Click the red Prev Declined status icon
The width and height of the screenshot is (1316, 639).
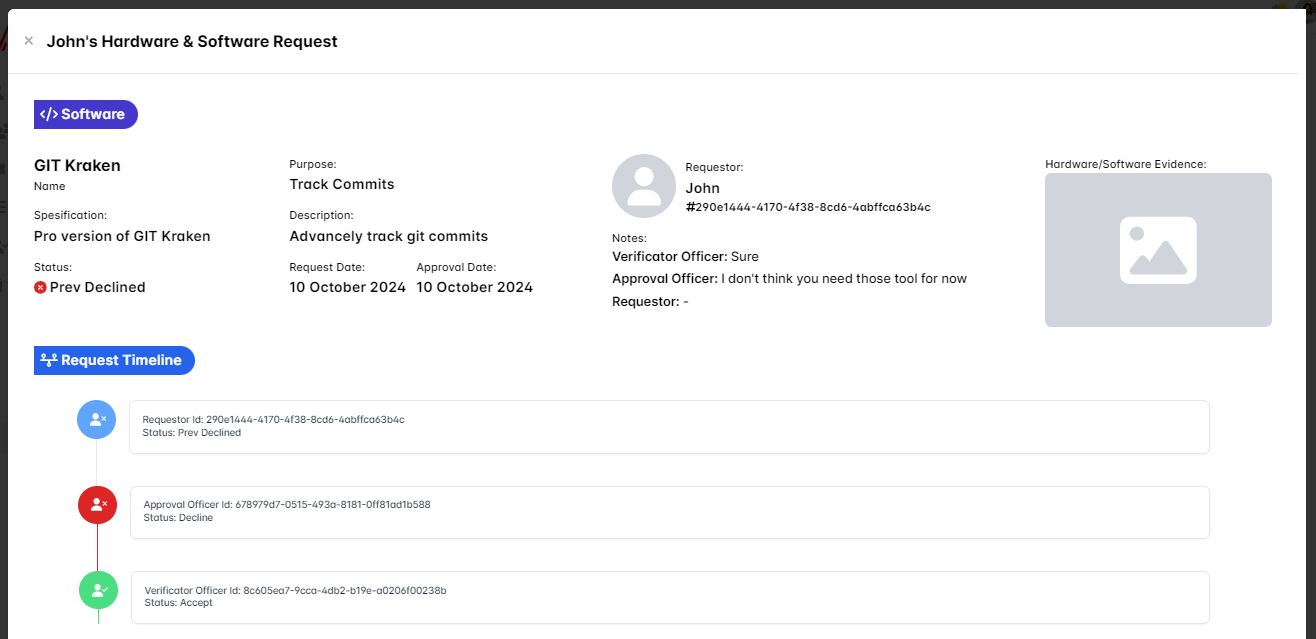[x=40, y=287]
